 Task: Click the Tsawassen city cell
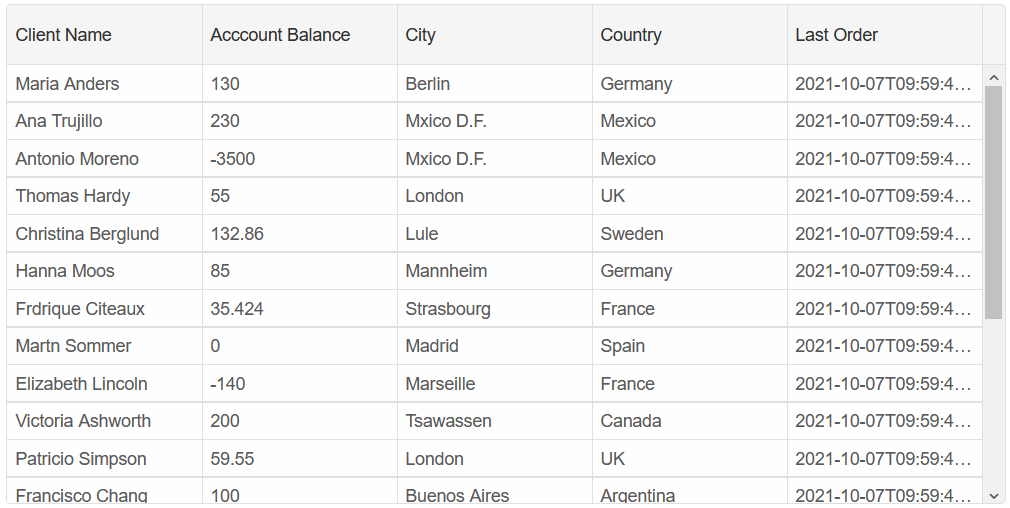(x=495, y=421)
